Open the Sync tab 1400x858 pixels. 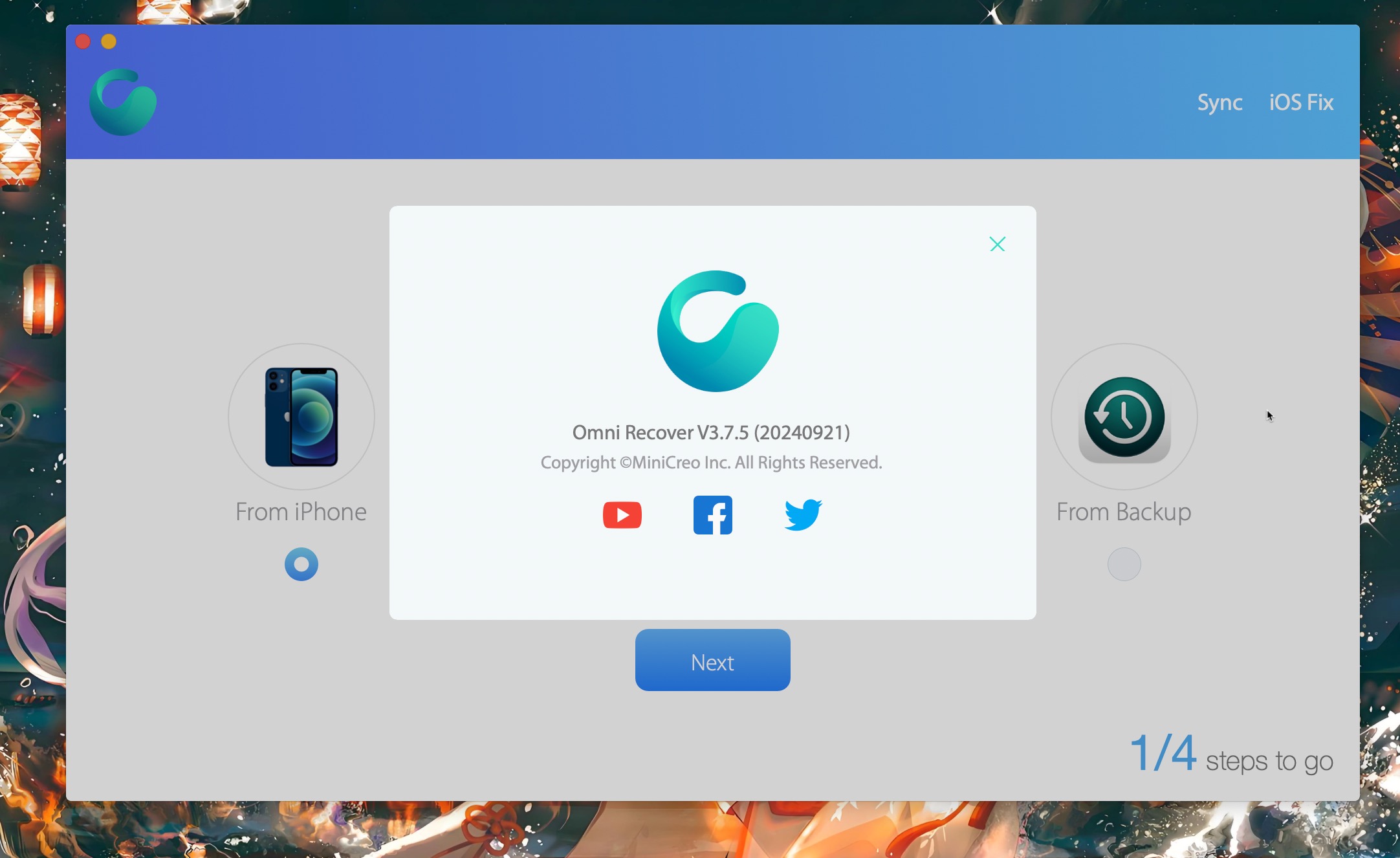pyautogui.click(x=1220, y=102)
